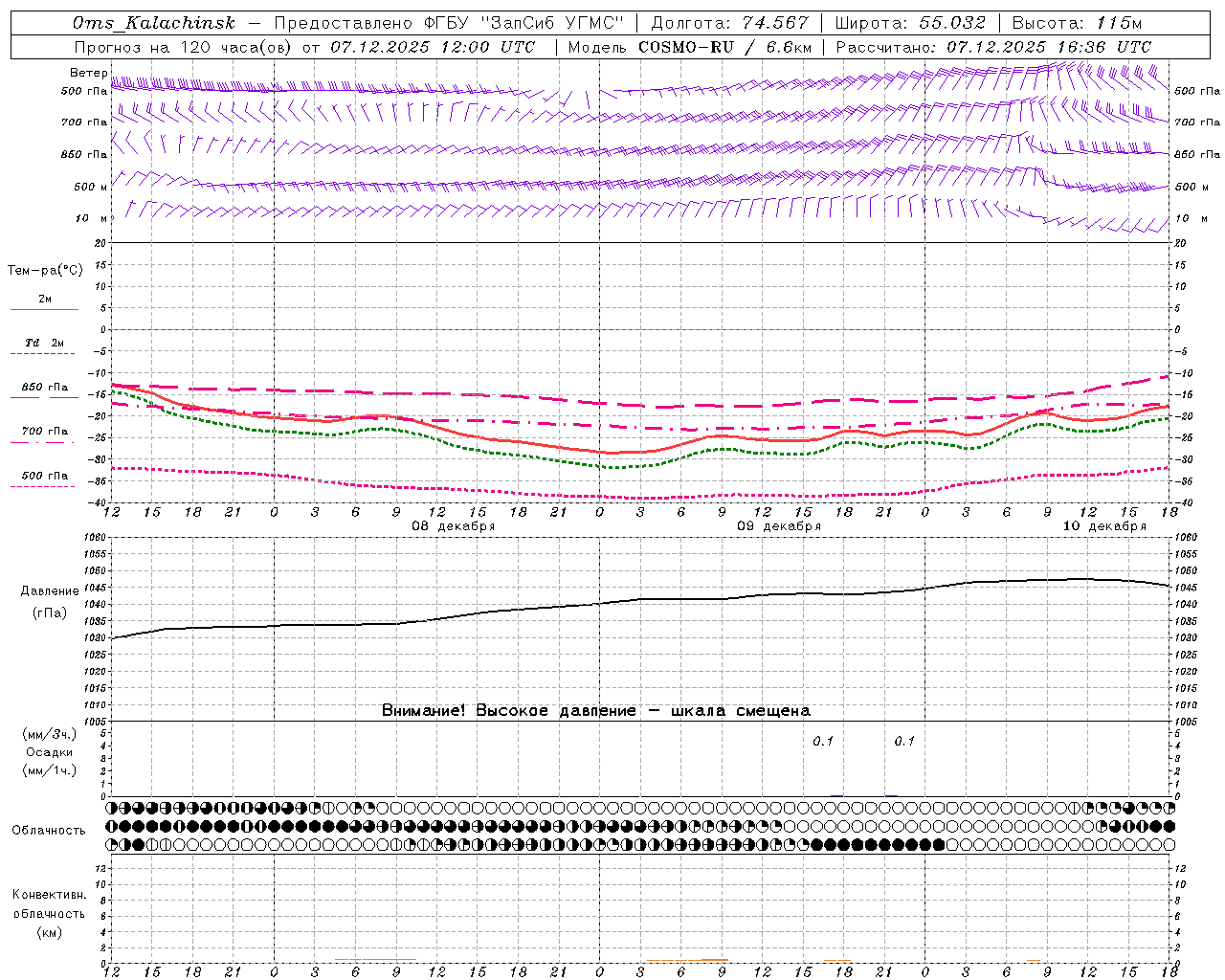The image size is (1225, 980).
Task: Click the (мм/1ч.) precipitation unit label
Action: [50, 770]
